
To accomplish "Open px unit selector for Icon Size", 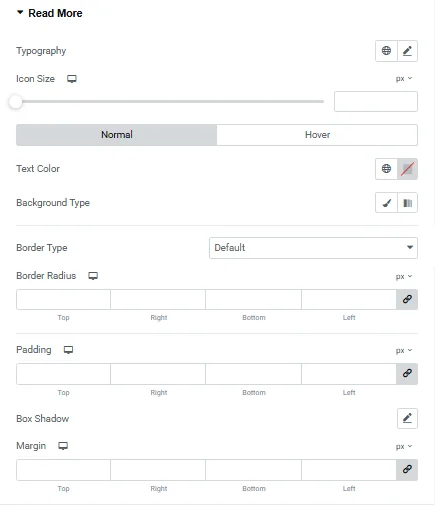I will point(404,79).
